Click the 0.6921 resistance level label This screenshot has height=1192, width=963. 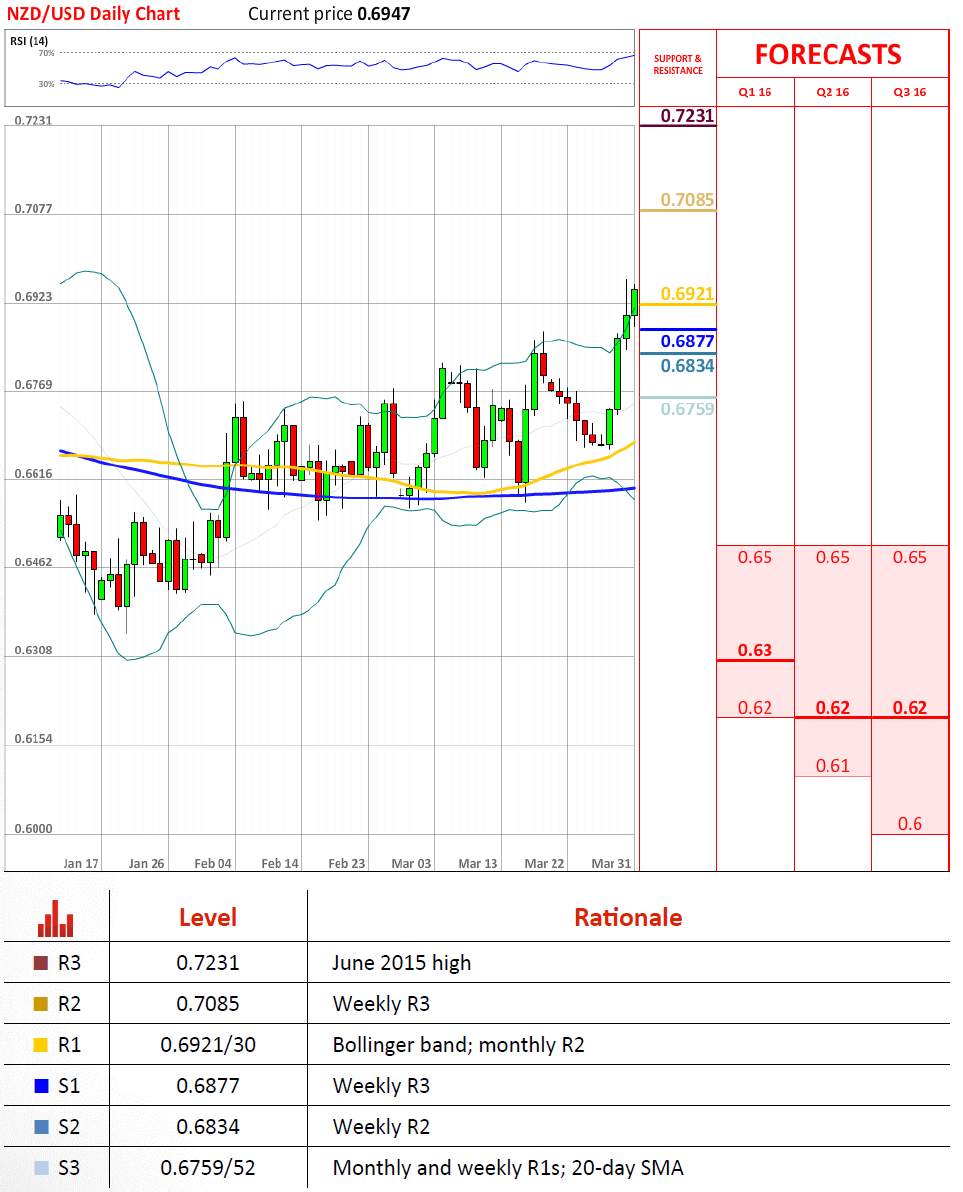pos(687,294)
